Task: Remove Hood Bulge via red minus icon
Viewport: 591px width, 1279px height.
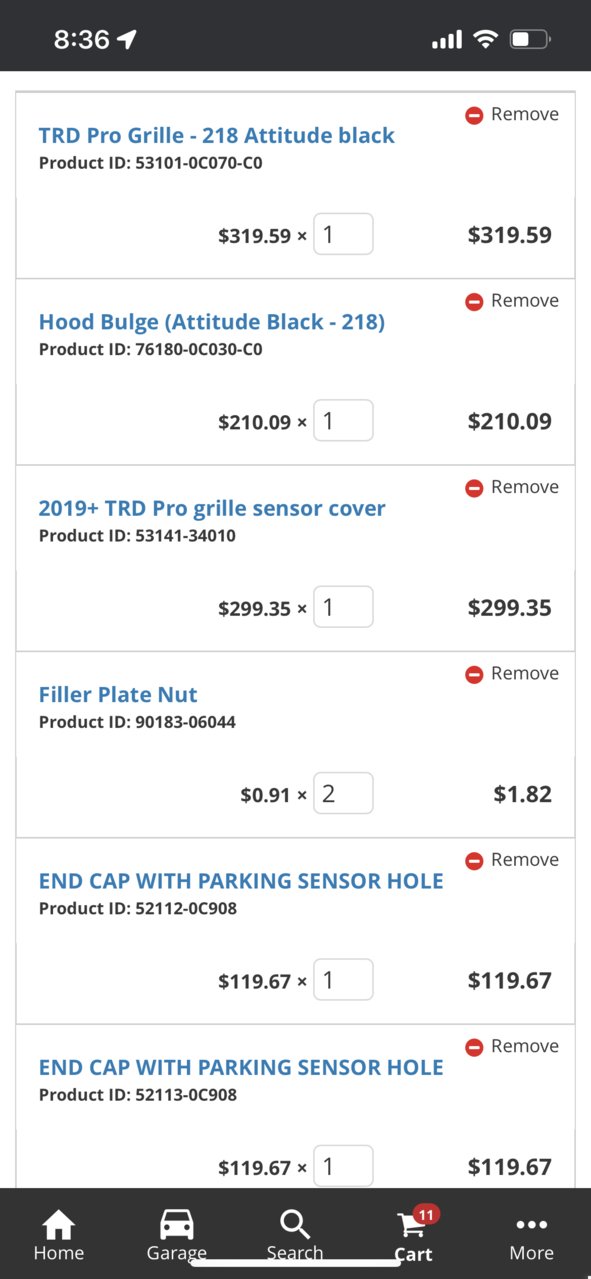Action: tap(474, 301)
